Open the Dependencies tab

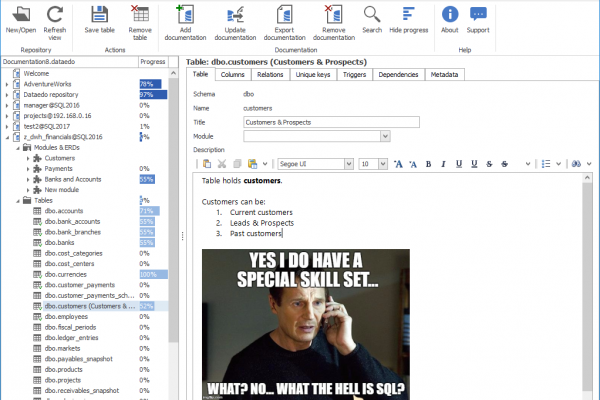pos(398,74)
